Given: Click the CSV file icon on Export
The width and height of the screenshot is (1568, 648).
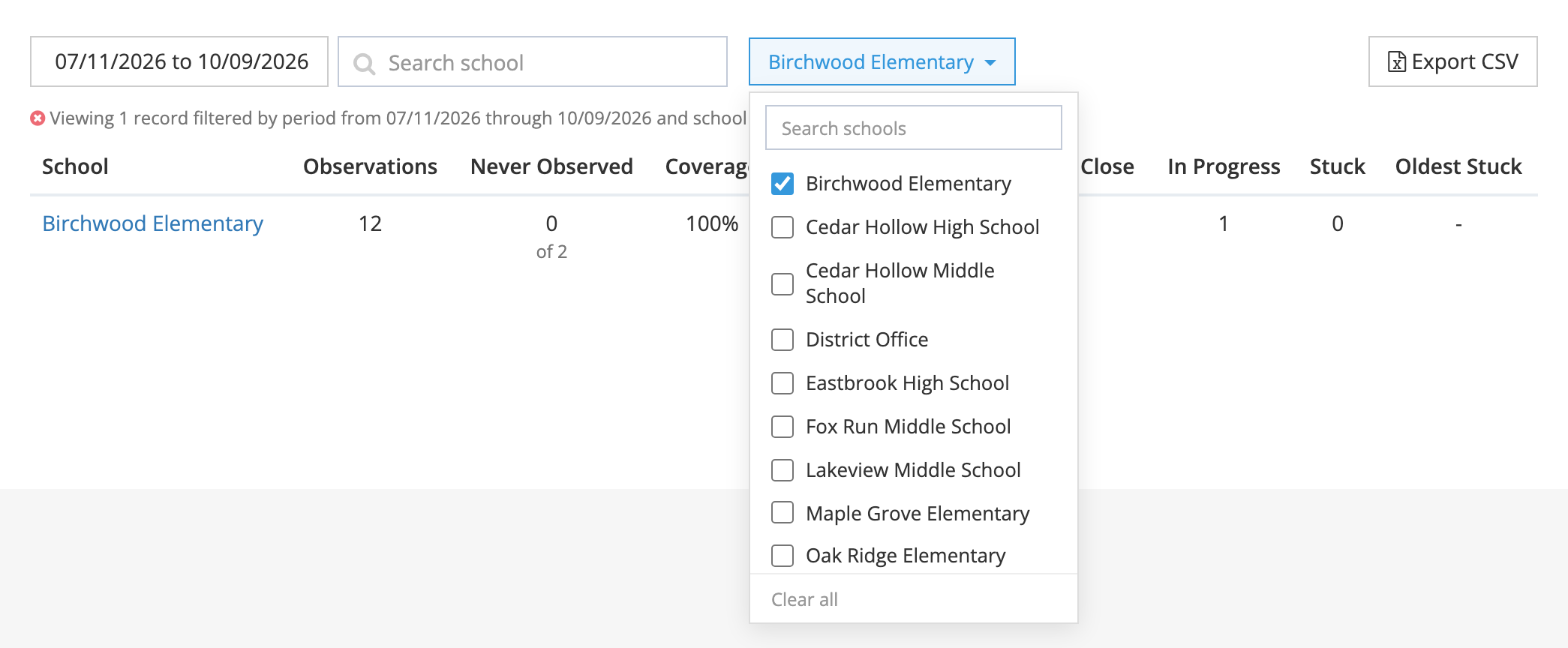Looking at the screenshot, I should coord(1396,61).
